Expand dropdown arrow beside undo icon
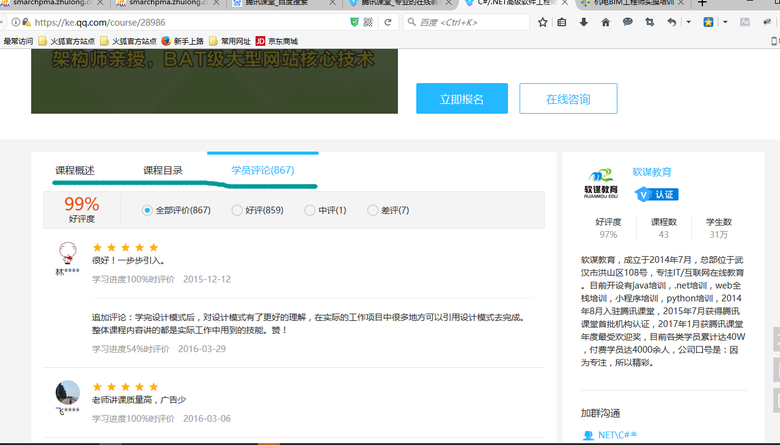Screen dimensions: 780x445 click(x=688, y=22)
